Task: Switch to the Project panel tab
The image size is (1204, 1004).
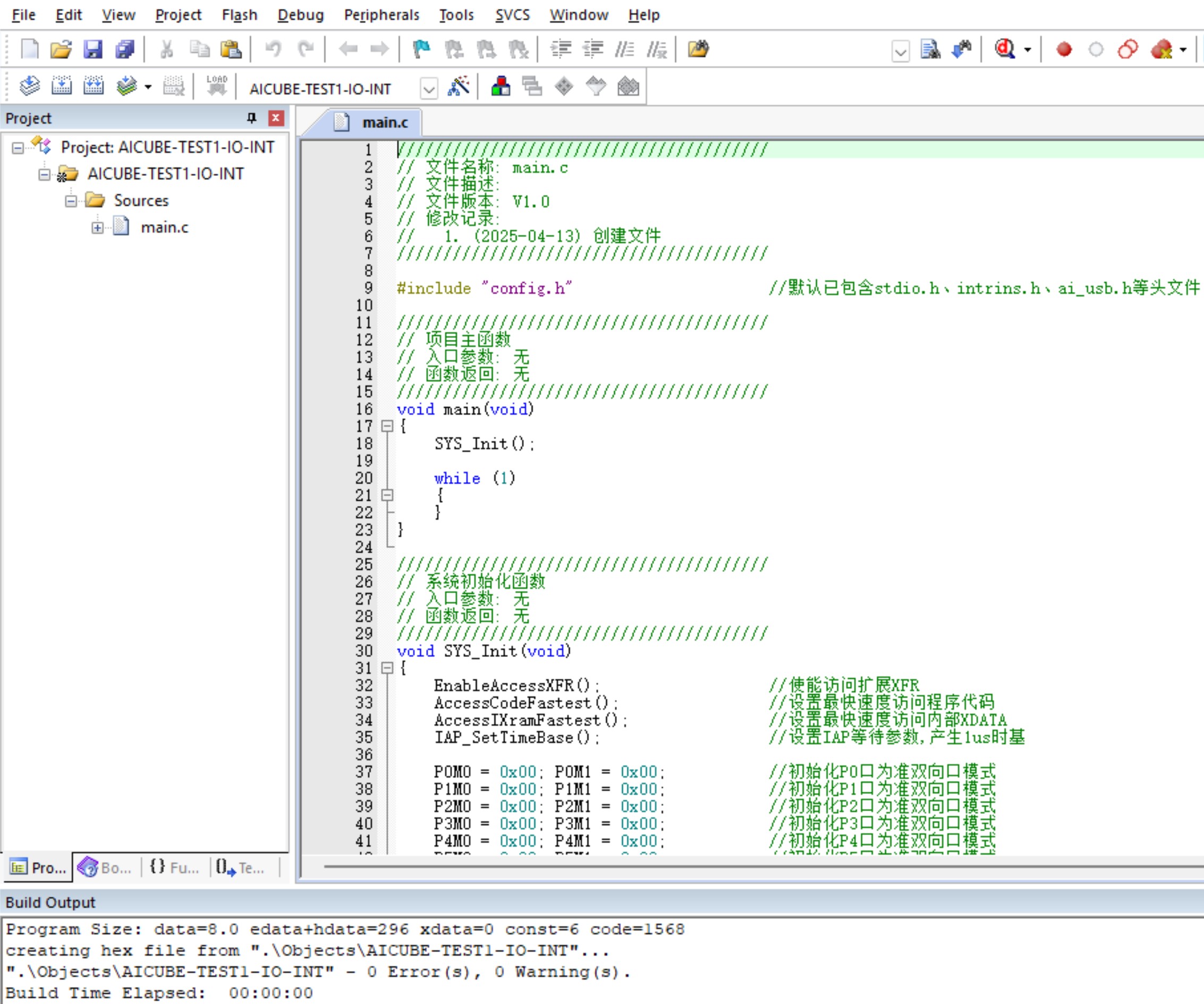Action: click(x=38, y=867)
